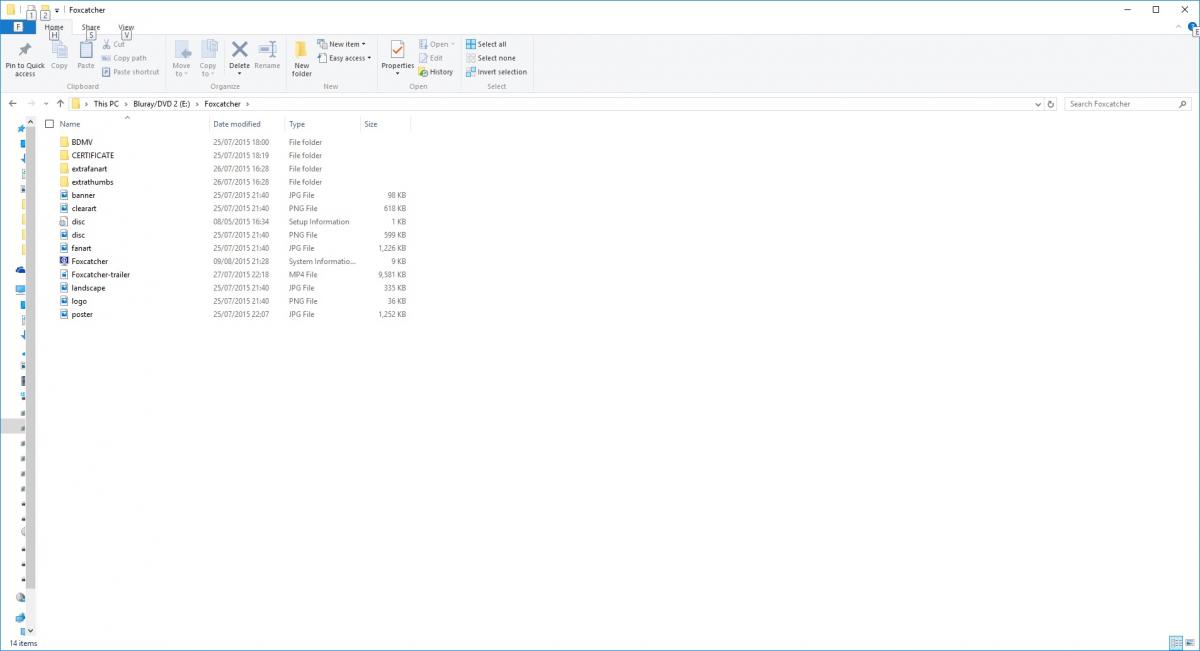The height and width of the screenshot is (651, 1200).
Task: Sort by Date modified column
Action: click(236, 124)
